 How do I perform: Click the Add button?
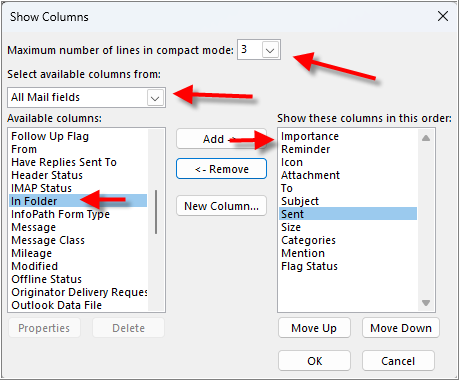click(221, 139)
